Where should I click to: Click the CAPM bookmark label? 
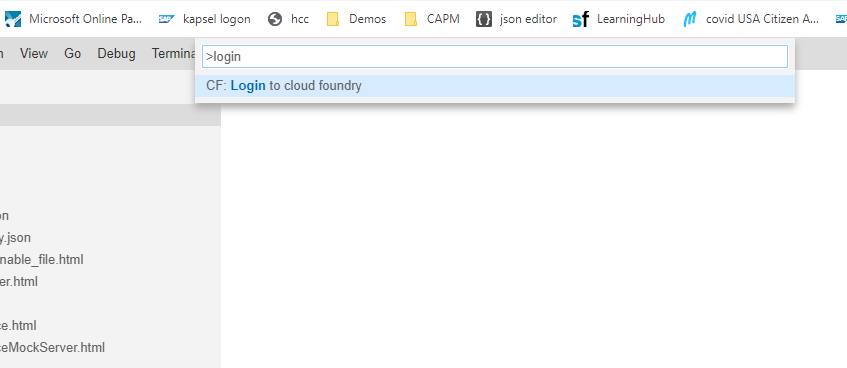pos(443,19)
